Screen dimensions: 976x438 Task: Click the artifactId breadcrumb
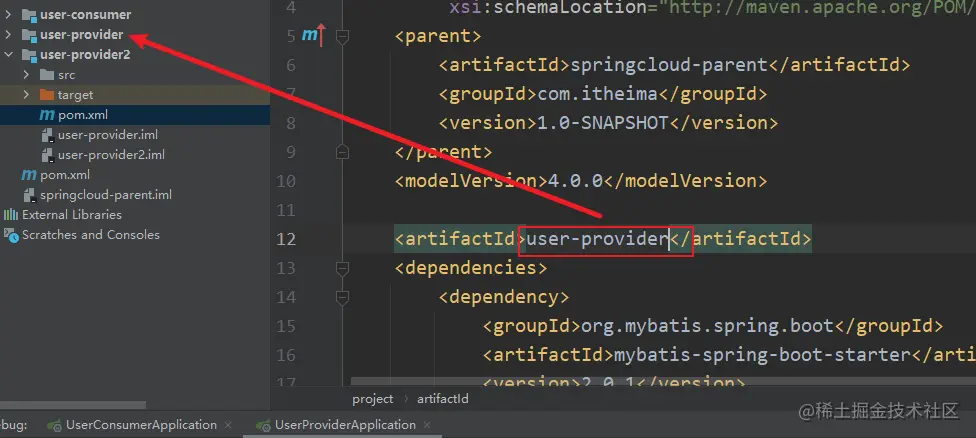click(443, 399)
